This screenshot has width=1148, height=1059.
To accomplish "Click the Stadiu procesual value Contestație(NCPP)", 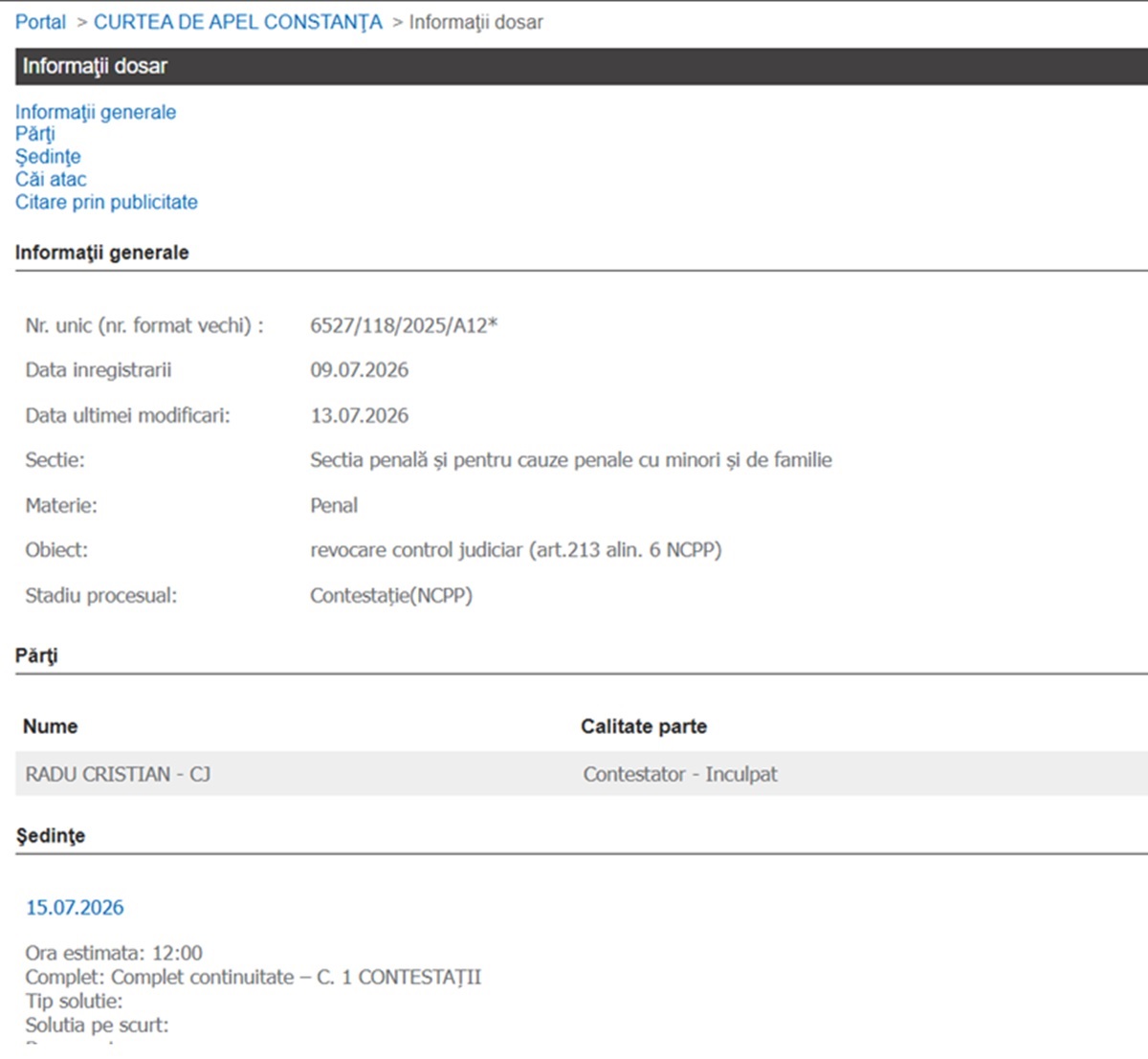I will tap(391, 595).
